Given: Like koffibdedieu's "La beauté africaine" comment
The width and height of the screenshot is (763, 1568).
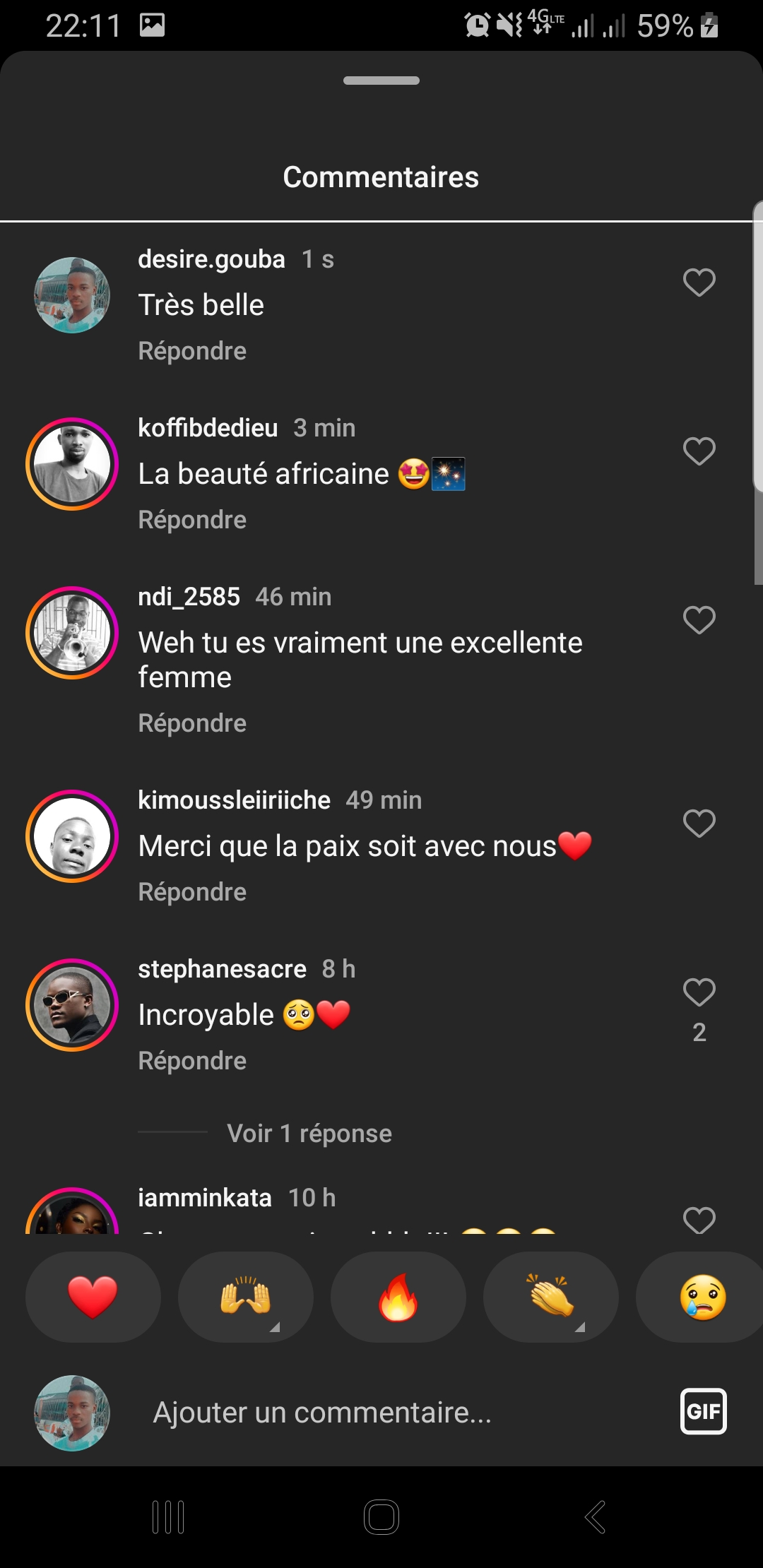Looking at the screenshot, I should (699, 451).
